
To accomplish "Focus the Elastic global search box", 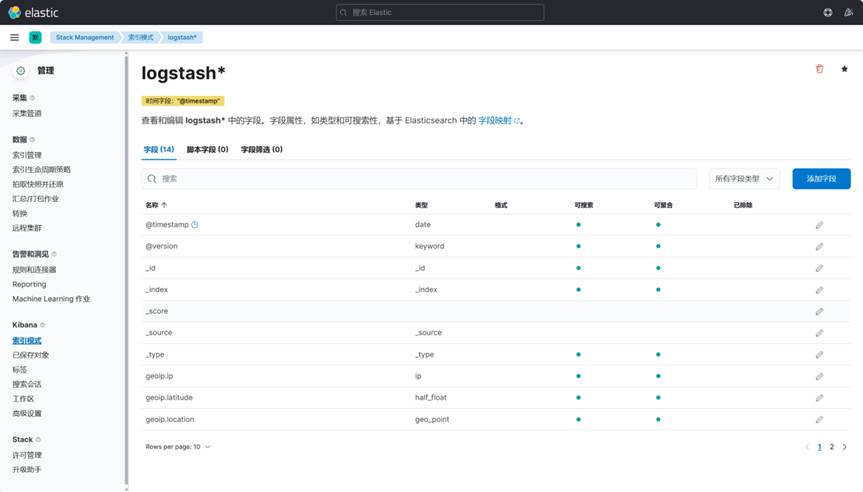I will [440, 12].
